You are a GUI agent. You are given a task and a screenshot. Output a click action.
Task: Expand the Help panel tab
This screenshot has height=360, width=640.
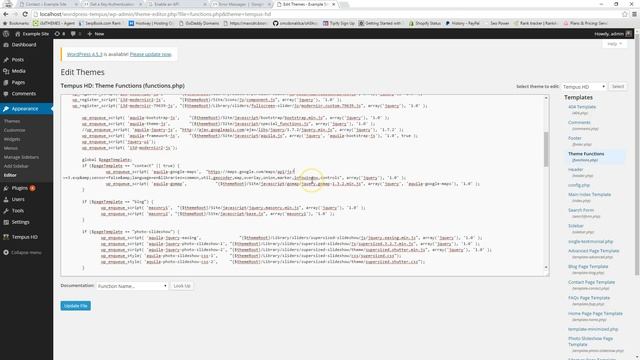[614, 44]
